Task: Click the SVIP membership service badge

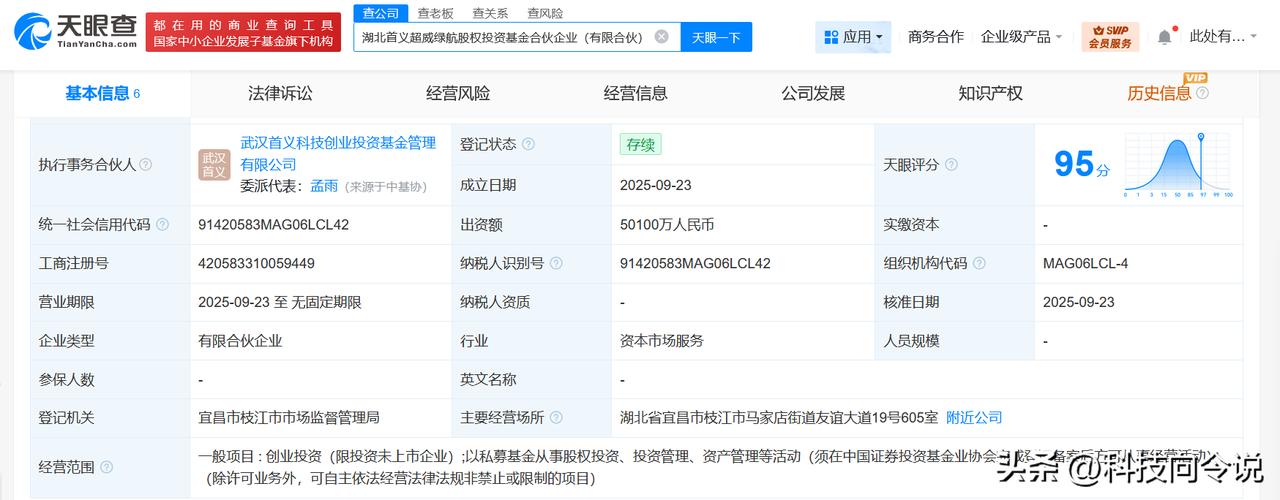Action: point(1110,37)
